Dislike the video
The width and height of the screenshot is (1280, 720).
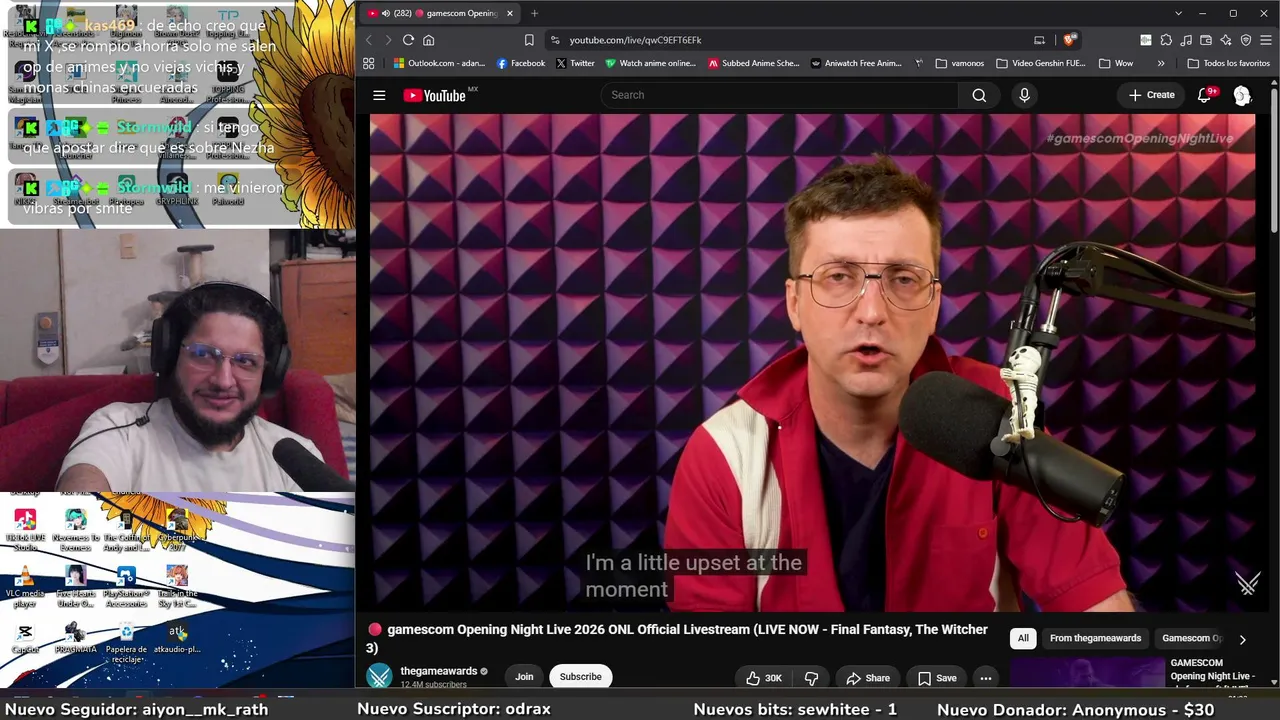(811, 678)
